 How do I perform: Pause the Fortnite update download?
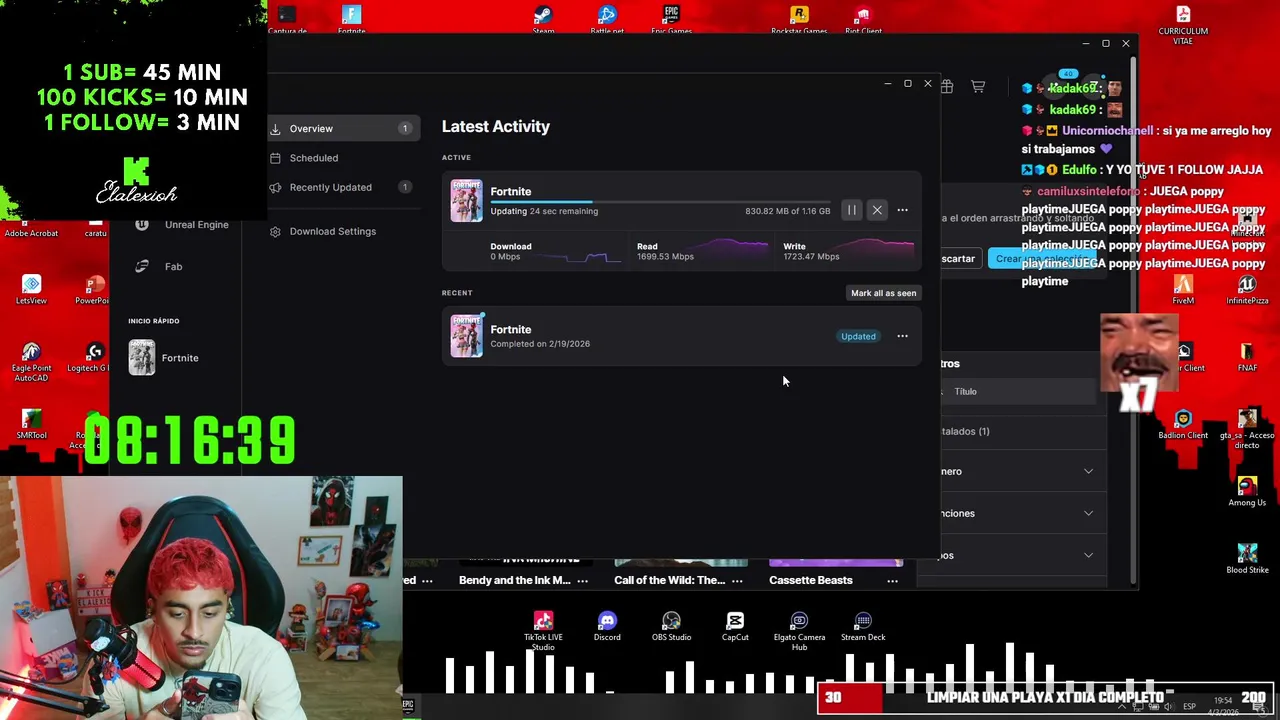[851, 210]
